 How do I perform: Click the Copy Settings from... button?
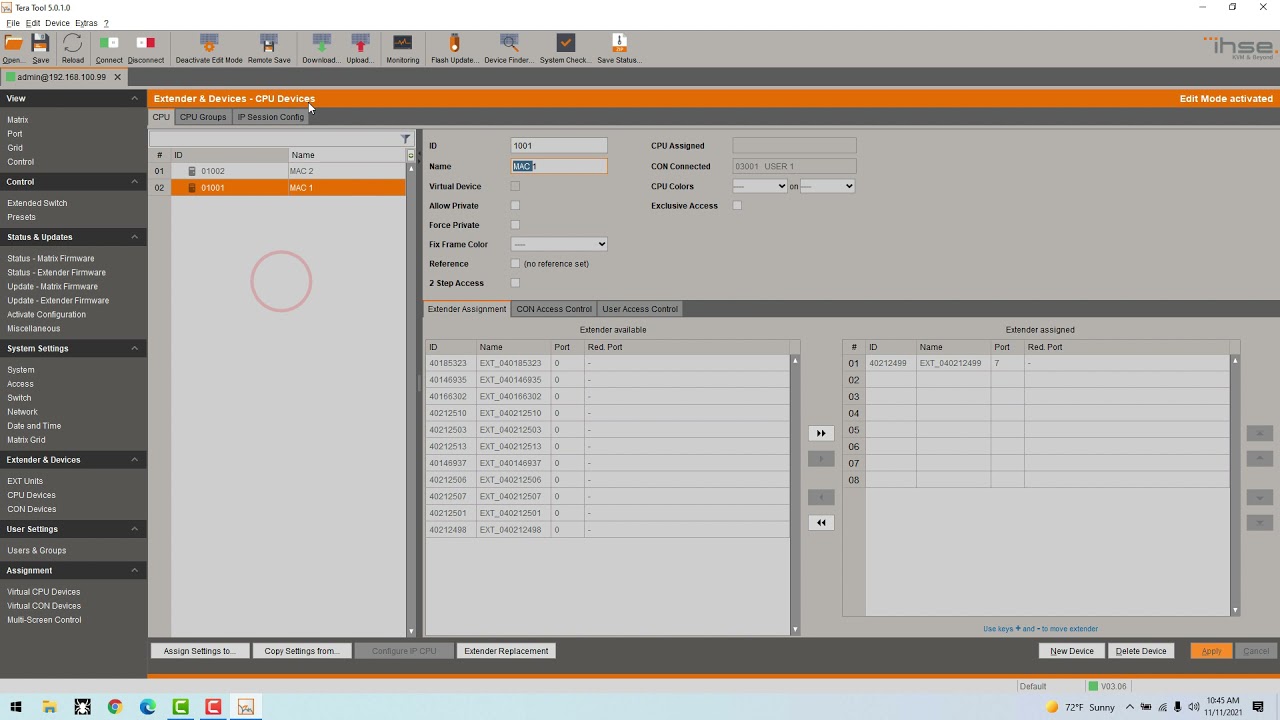pos(301,651)
